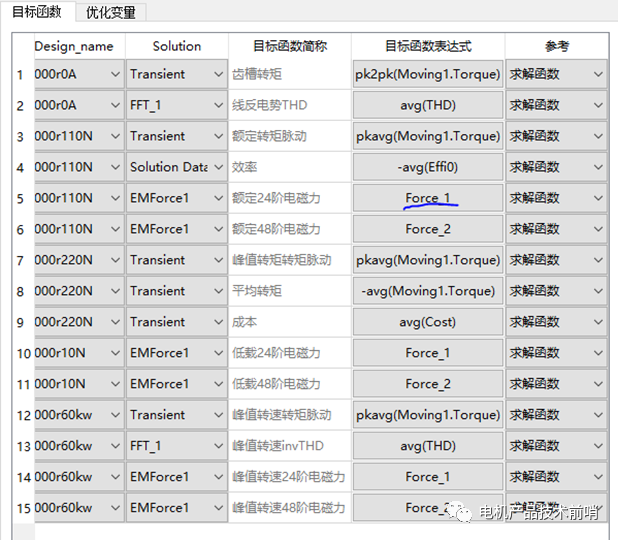Screen dimensions: 618x540
Task: Open Design_name dropdown in row 15
Action: pyautogui.click(x=79, y=508)
